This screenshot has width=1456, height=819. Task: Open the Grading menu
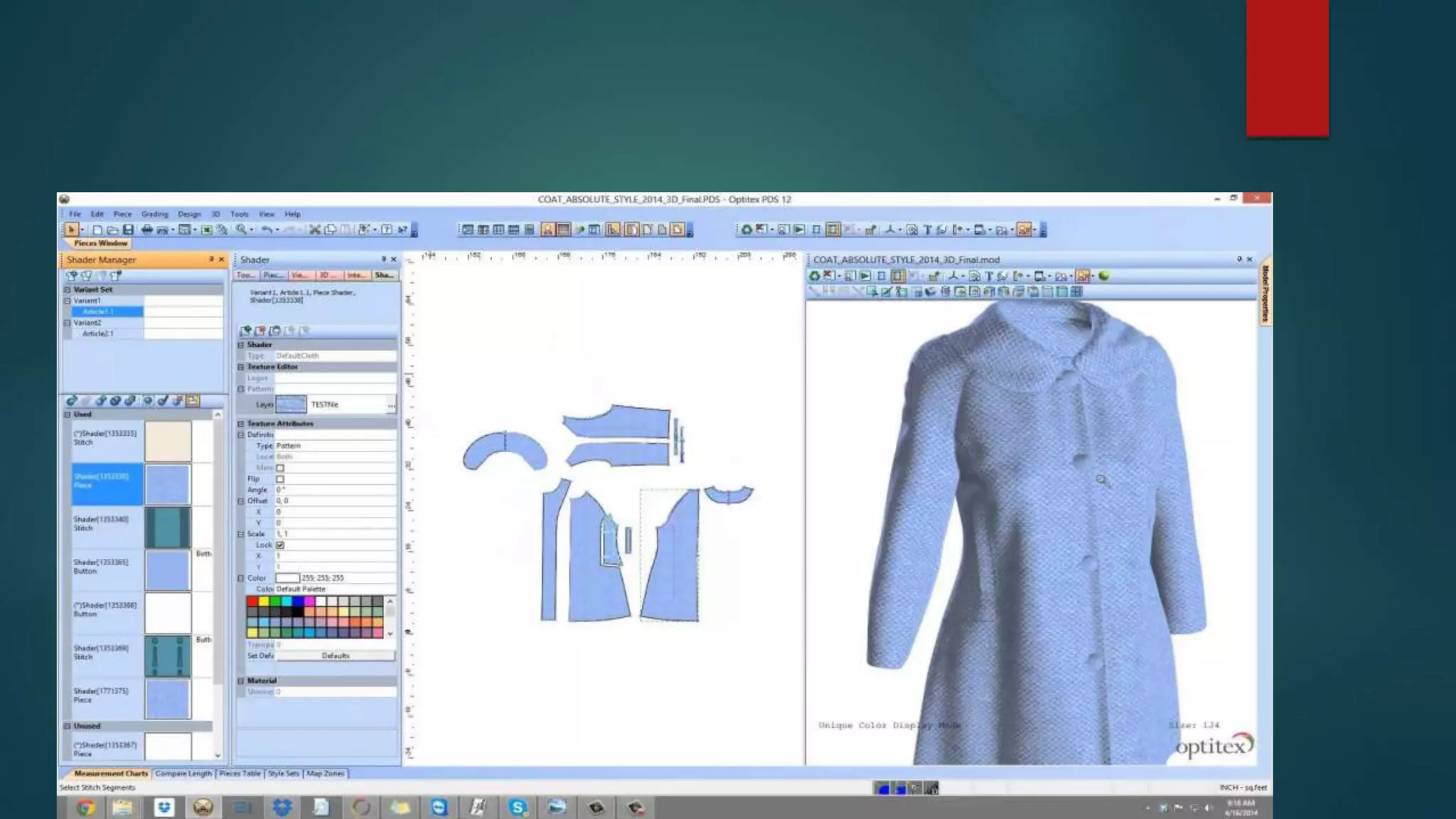pos(154,214)
